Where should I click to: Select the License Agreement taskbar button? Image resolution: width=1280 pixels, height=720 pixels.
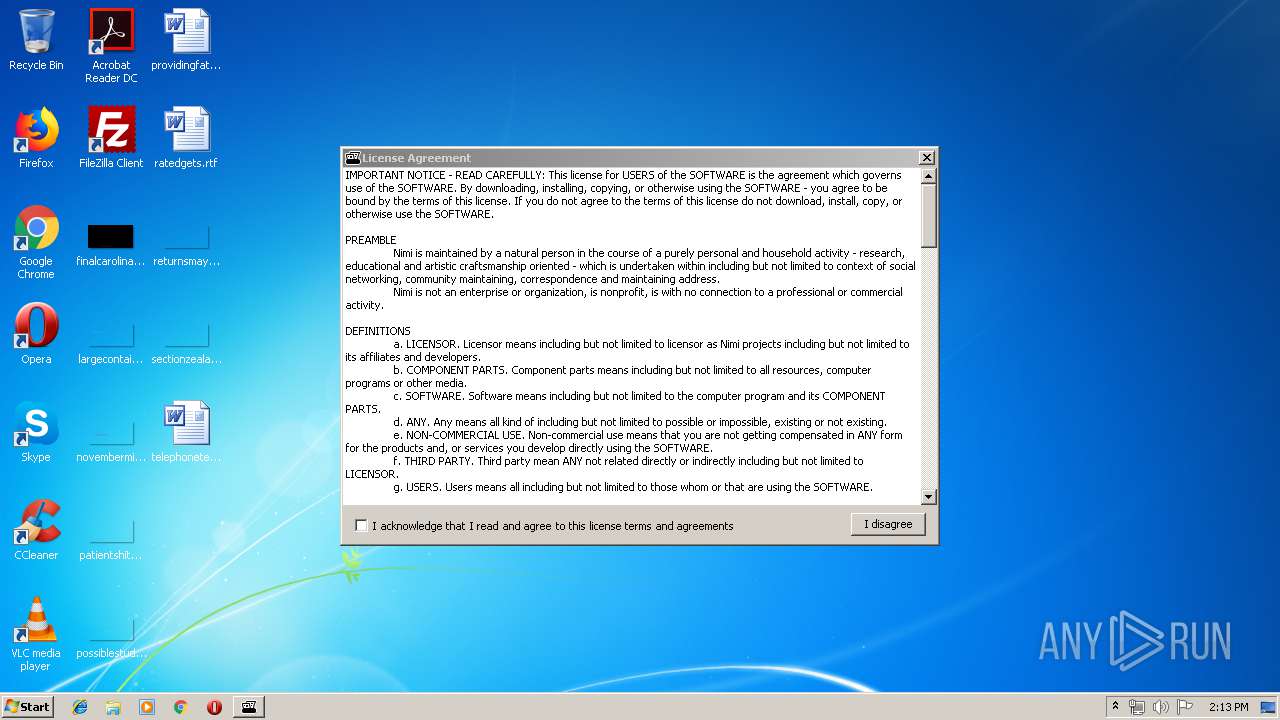[x=249, y=707]
